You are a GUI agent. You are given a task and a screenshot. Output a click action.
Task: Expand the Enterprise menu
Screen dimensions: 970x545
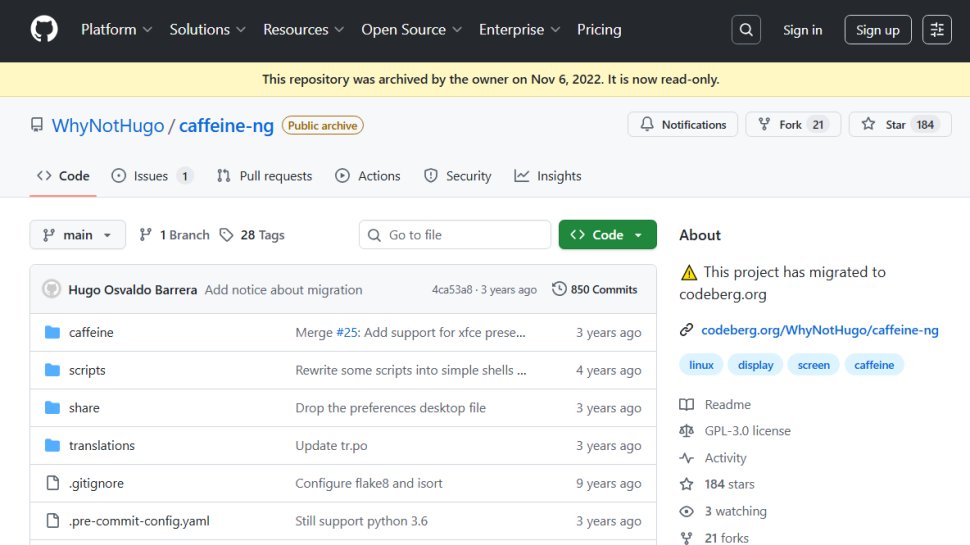[520, 30]
